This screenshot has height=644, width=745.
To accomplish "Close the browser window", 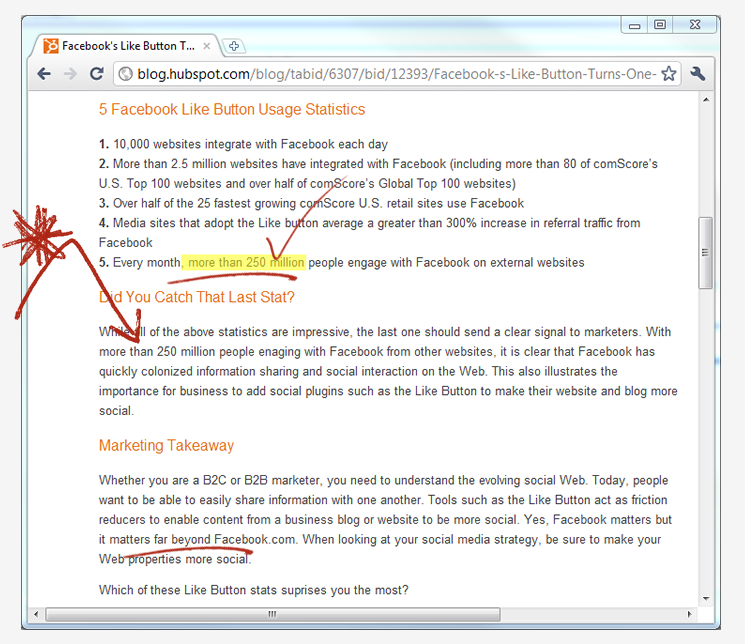I will [x=695, y=25].
